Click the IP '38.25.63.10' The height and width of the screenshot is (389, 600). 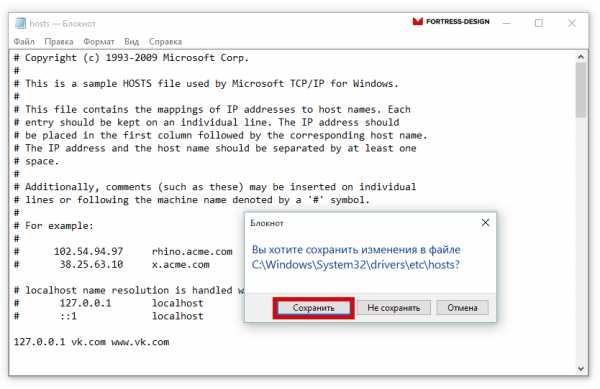click(91, 265)
